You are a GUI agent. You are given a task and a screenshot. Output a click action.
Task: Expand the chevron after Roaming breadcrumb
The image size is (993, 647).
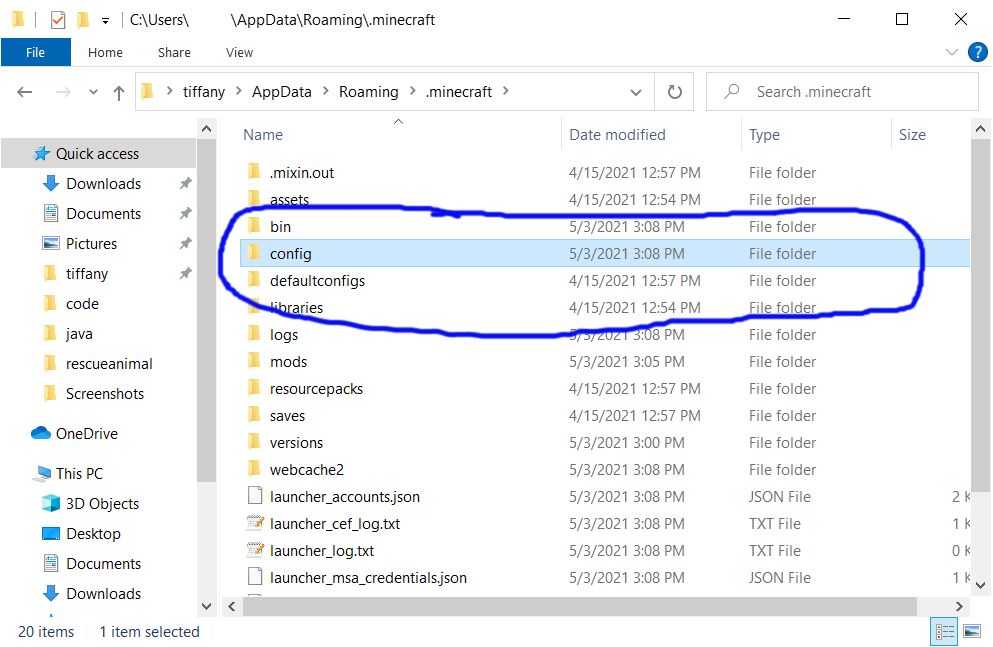coord(412,91)
